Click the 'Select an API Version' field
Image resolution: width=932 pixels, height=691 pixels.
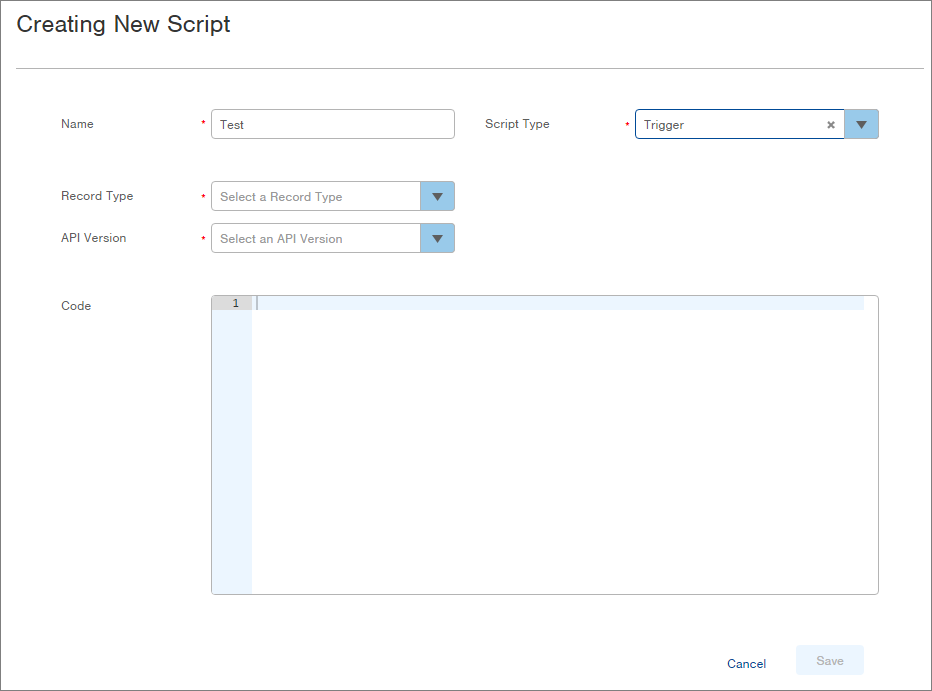click(315, 239)
